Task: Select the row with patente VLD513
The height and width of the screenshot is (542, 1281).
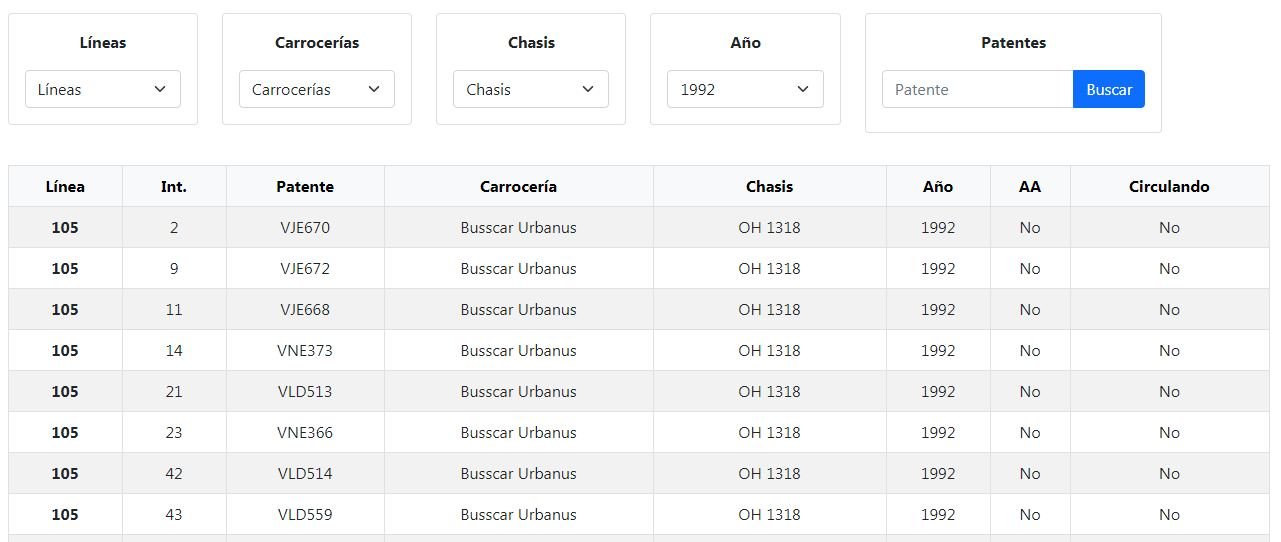Action: [639, 391]
